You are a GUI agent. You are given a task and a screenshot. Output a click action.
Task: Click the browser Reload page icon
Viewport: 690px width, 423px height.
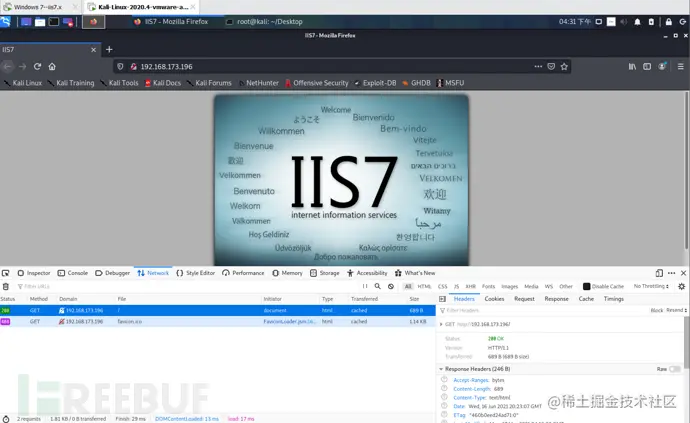click(x=37, y=66)
